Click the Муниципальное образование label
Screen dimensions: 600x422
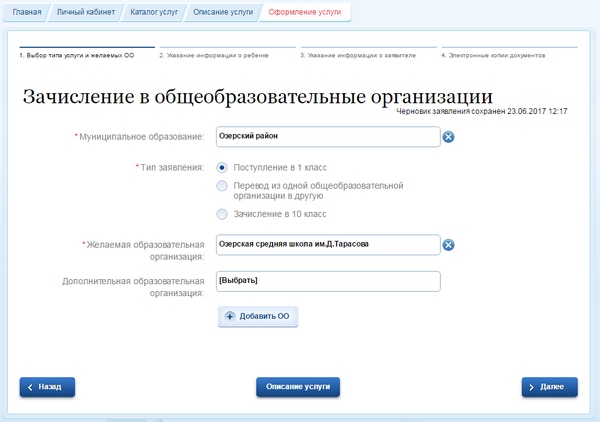pos(140,137)
